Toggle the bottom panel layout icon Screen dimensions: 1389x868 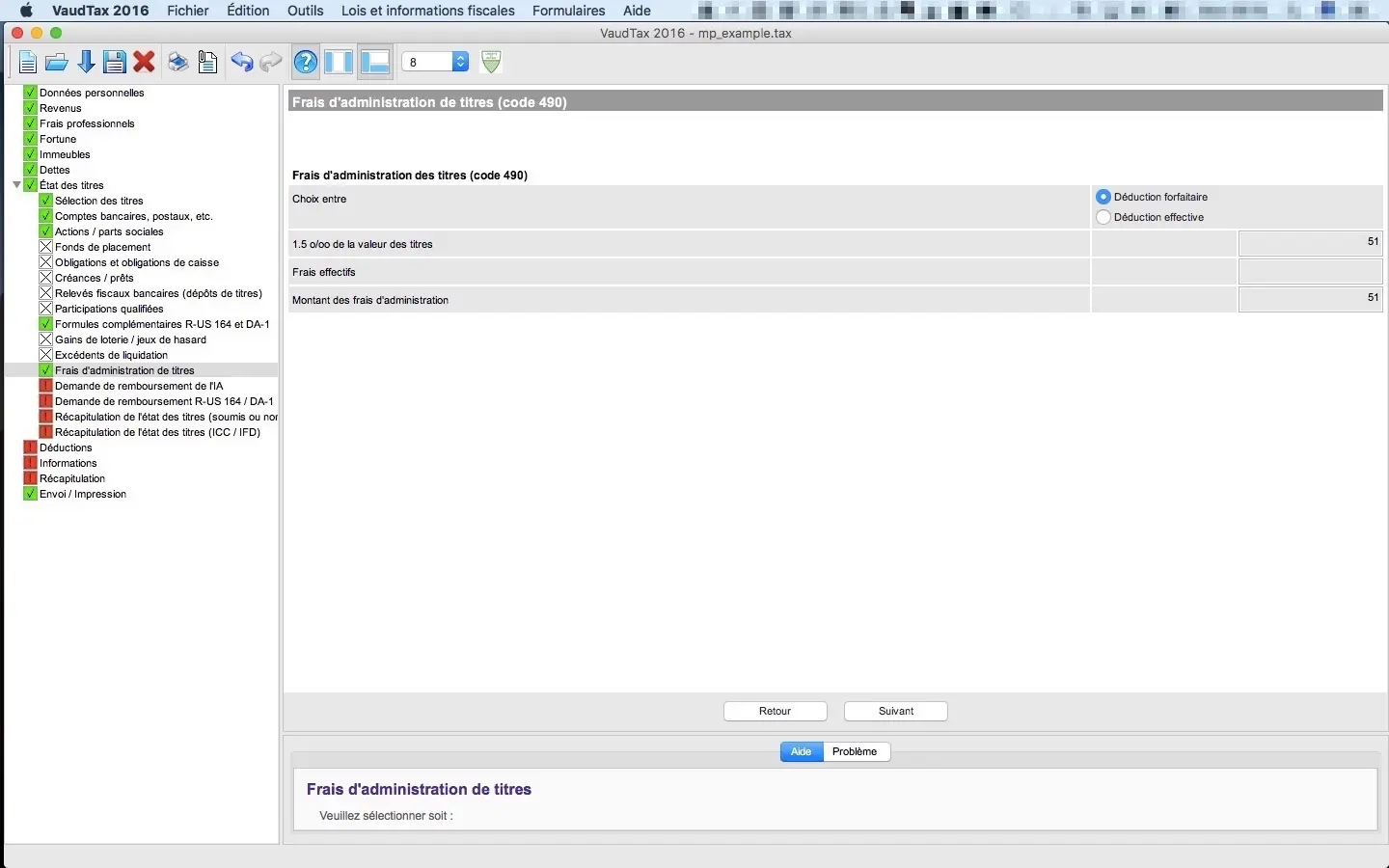click(x=374, y=63)
